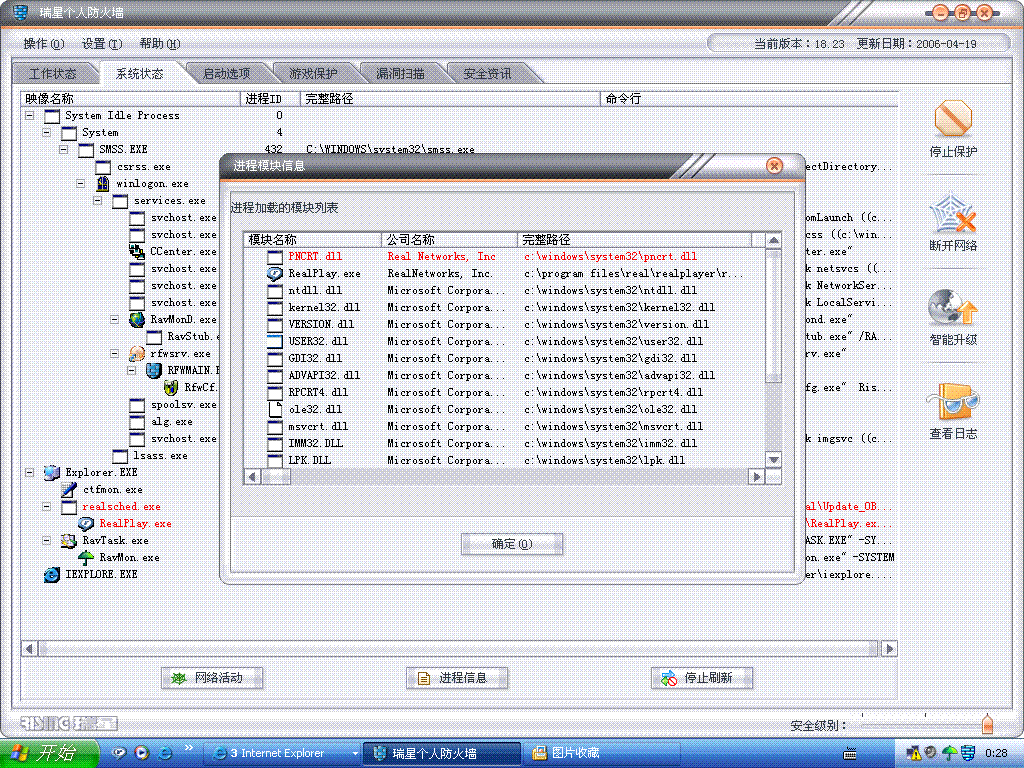The width and height of the screenshot is (1024, 768).
Task: Switch to 3 Internet Explorer taskbar group
Action: tap(282, 753)
